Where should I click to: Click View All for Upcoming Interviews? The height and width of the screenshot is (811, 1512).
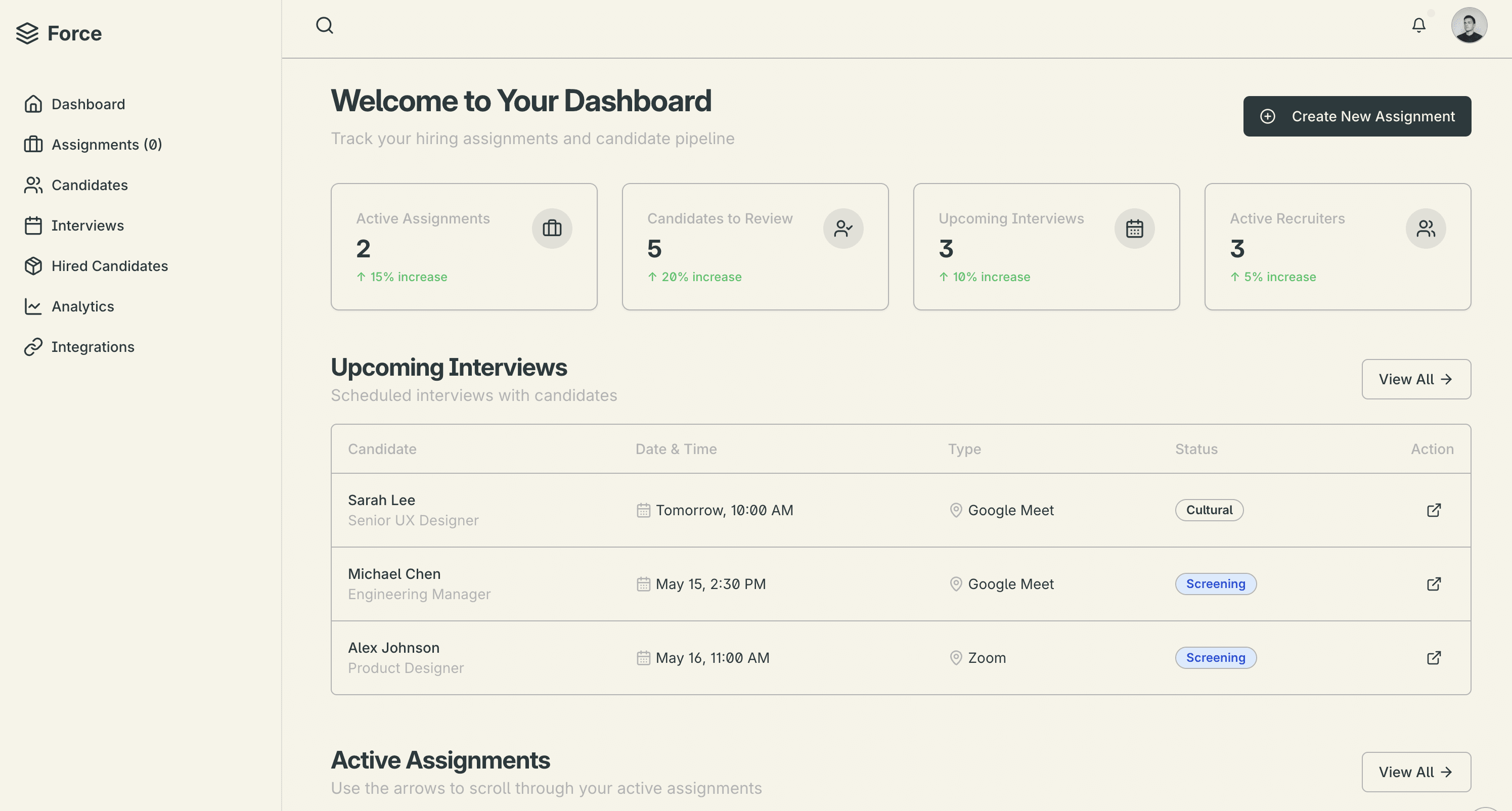coord(1415,379)
